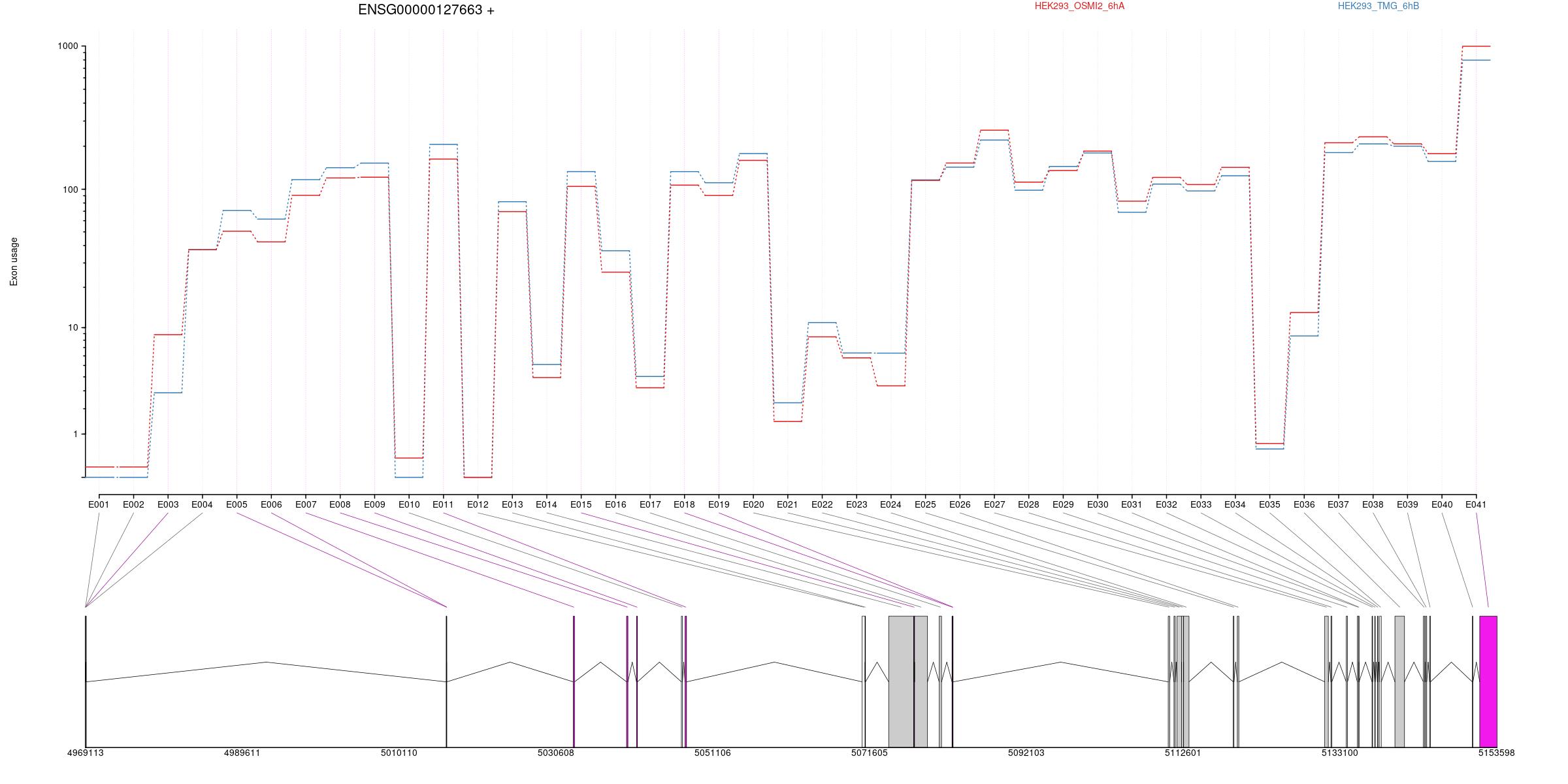The height and width of the screenshot is (784, 1568).
Task: Click exon label E017
Action: [650, 504]
